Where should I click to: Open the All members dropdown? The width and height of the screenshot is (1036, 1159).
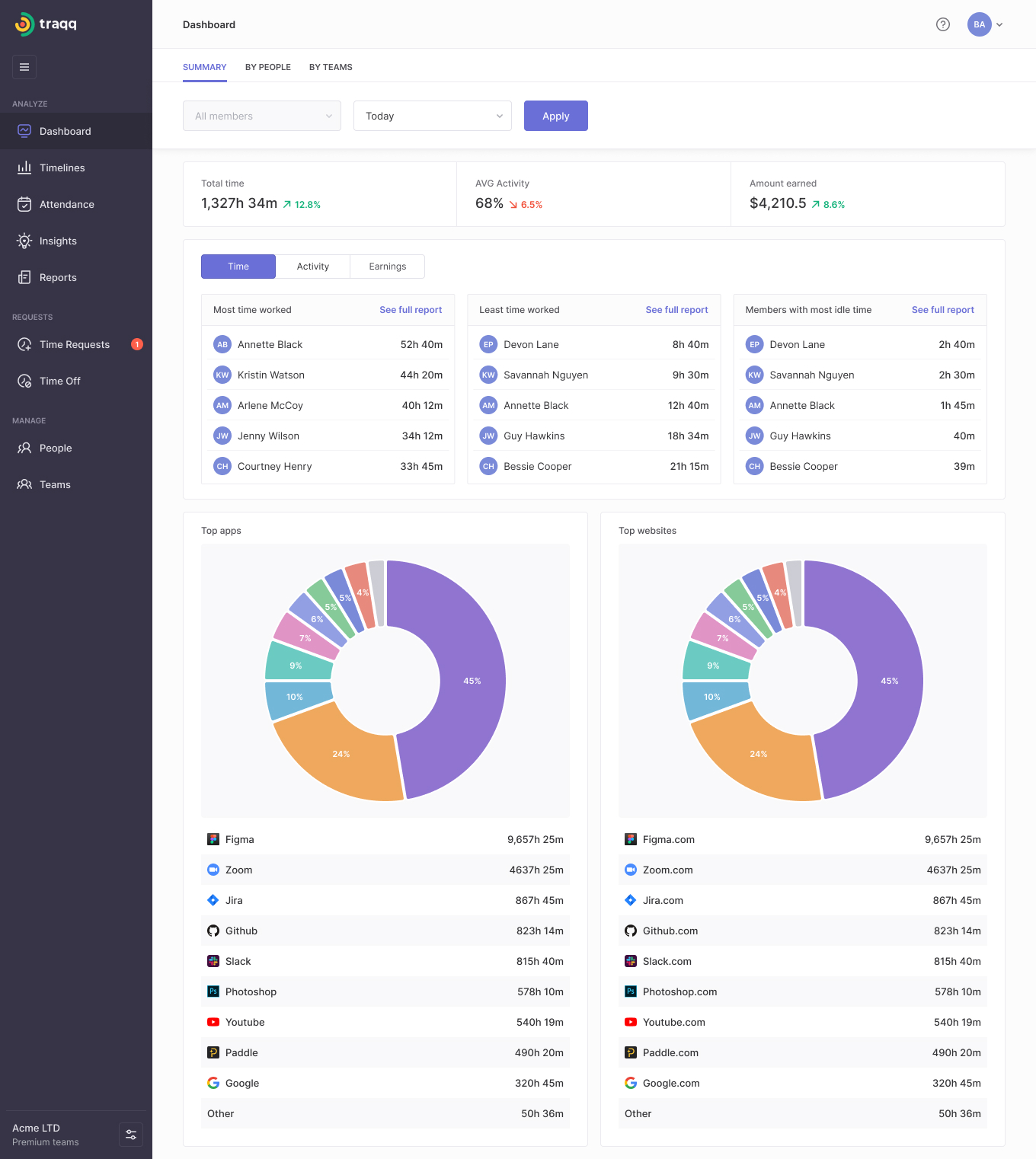point(262,116)
